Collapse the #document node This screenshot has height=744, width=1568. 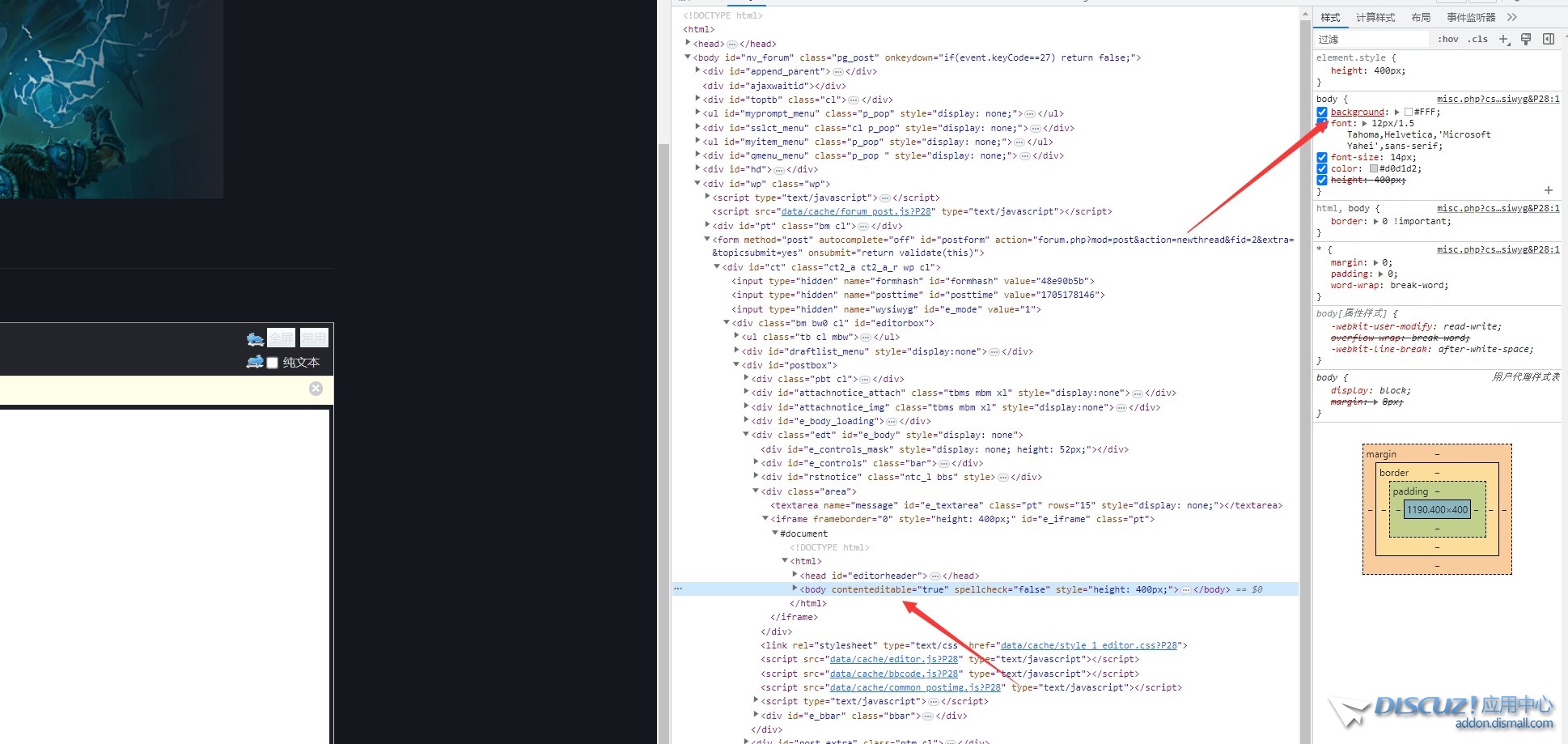[x=775, y=534]
